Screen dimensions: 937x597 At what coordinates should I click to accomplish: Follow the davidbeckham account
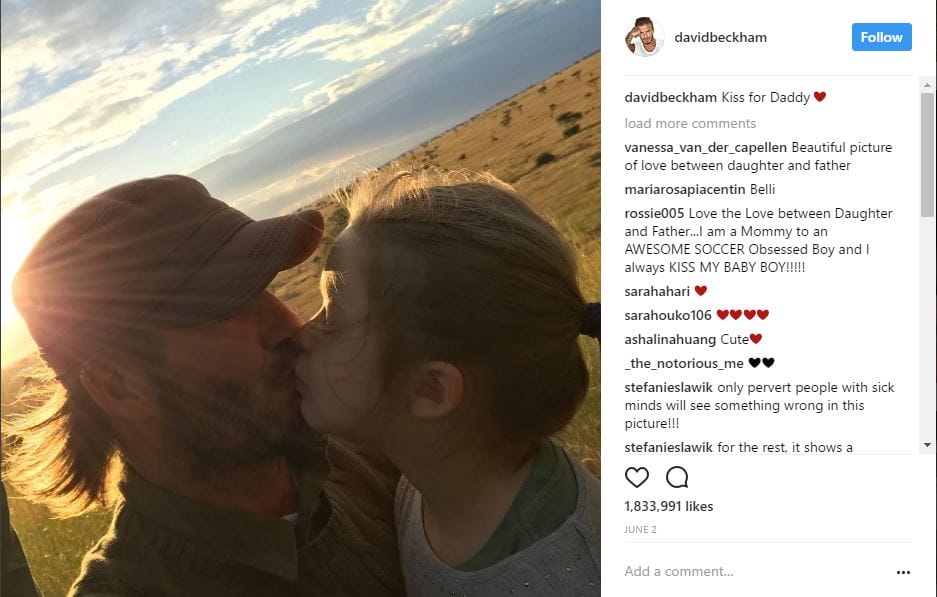881,37
